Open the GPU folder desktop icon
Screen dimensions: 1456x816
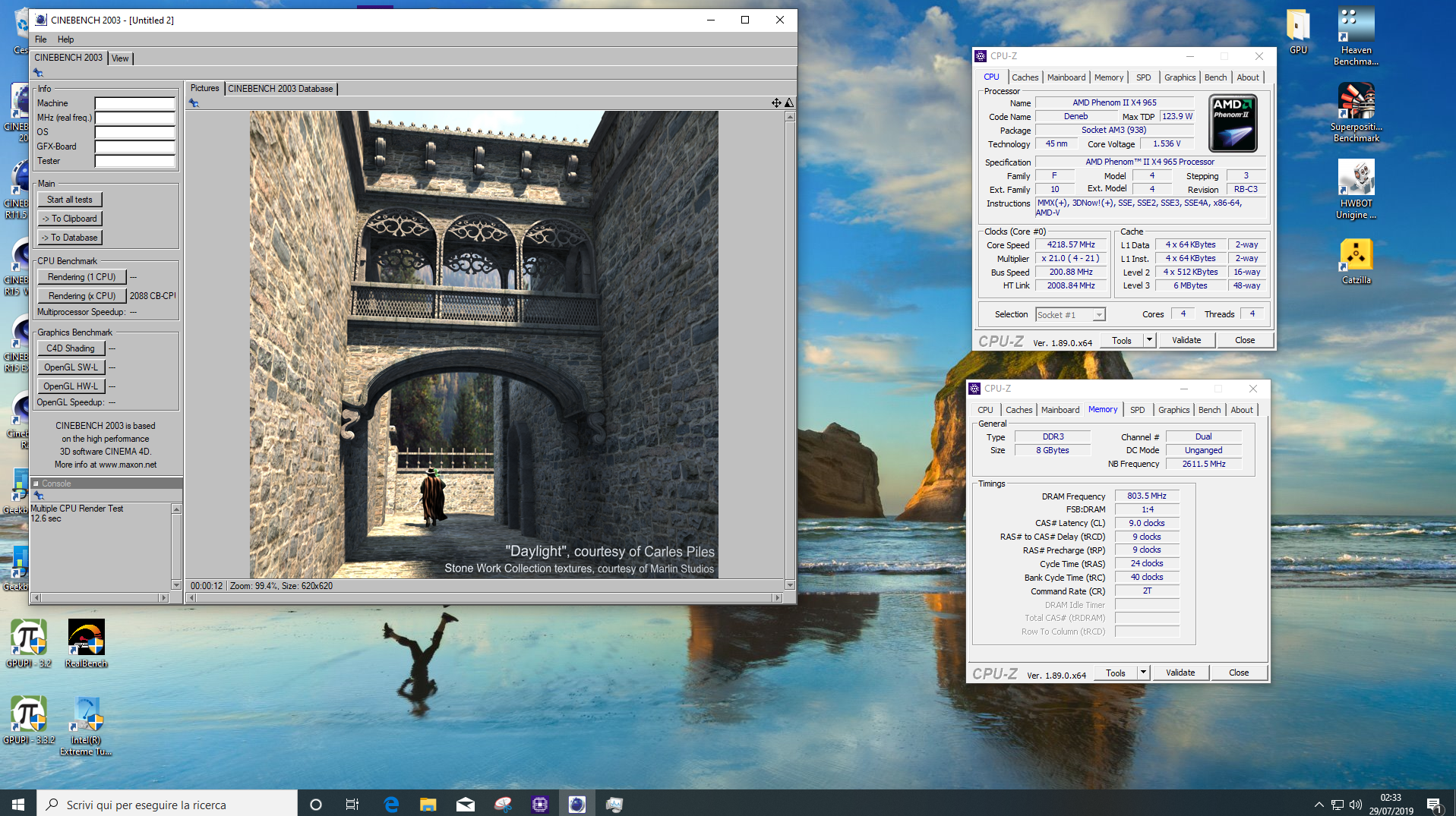coord(1298,32)
